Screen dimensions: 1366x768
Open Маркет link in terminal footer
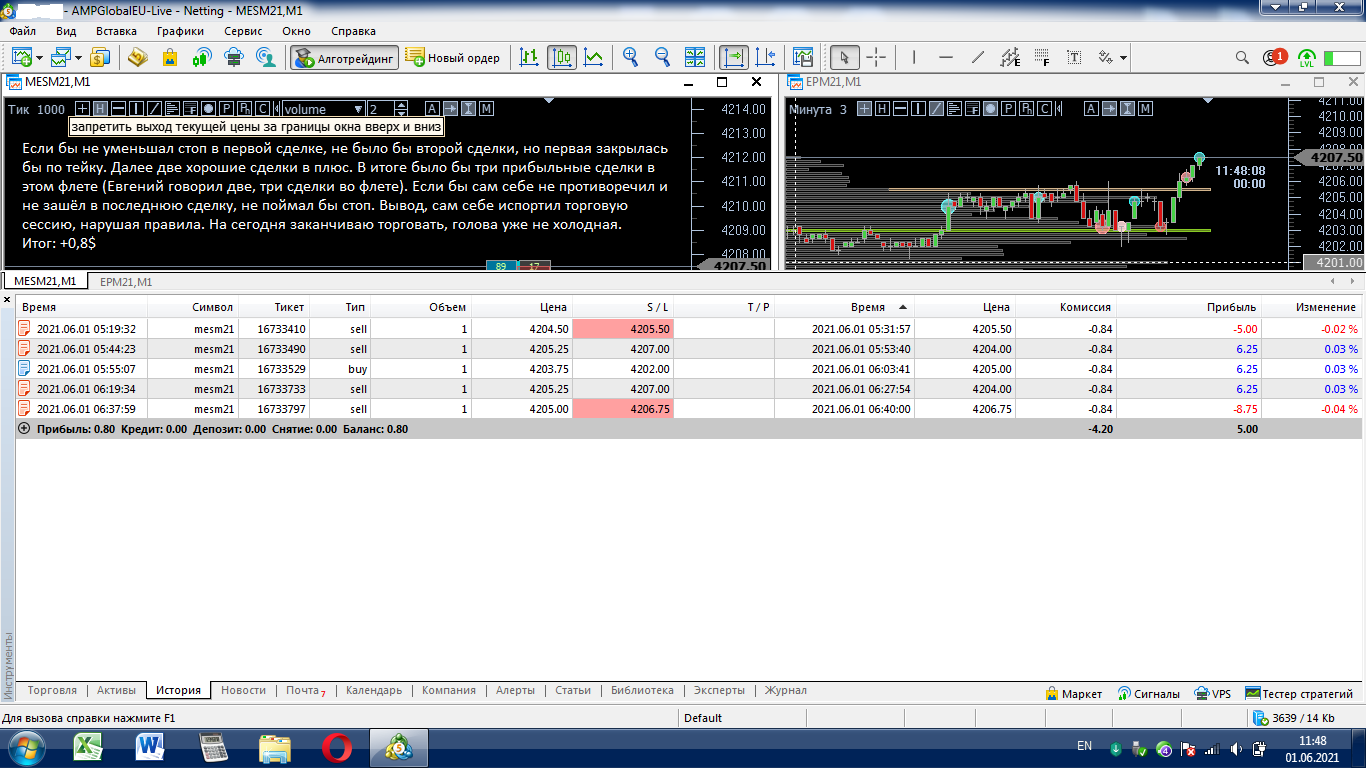[x=1074, y=693]
